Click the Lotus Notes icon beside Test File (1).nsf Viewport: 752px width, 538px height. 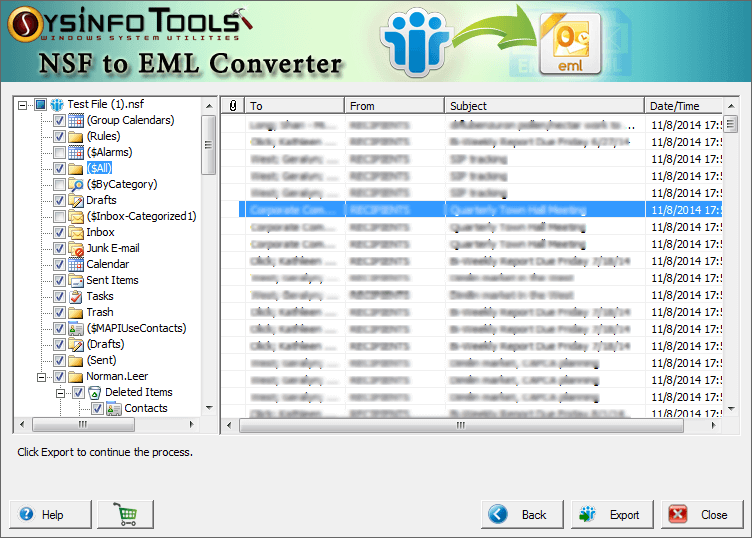point(57,104)
